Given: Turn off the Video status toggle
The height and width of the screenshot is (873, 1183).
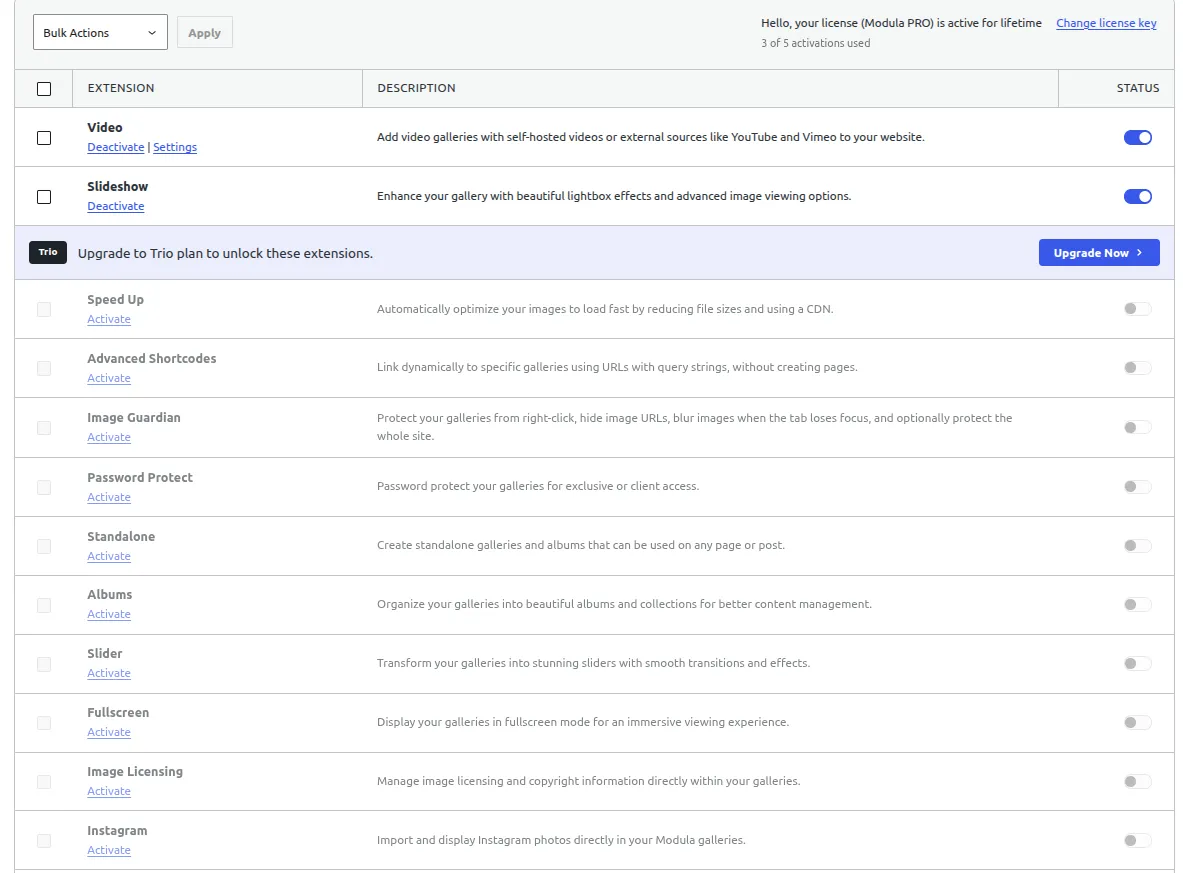Looking at the screenshot, I should [1138, 137].
